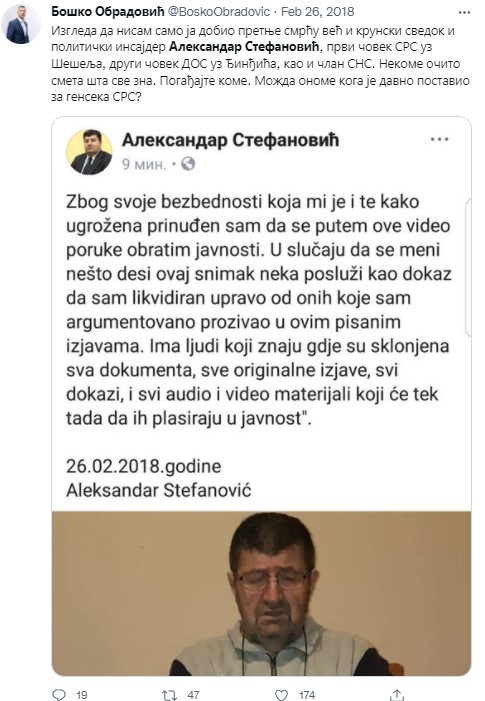Open the Александар Стефановић name in the embedded post

point(230,140)
